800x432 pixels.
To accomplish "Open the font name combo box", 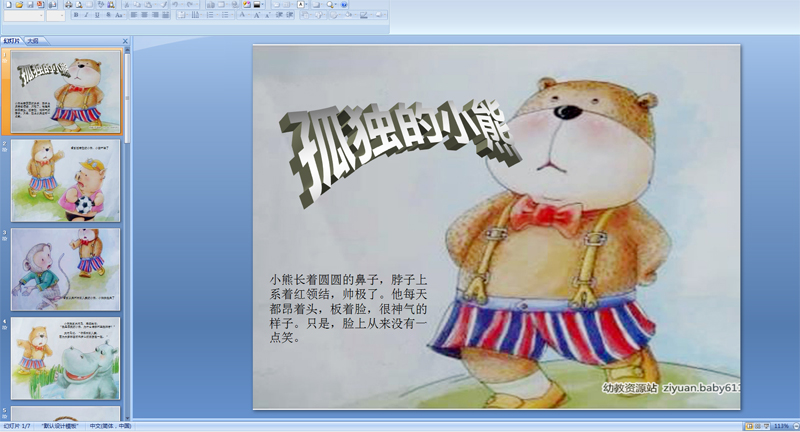I will point(24,16).
